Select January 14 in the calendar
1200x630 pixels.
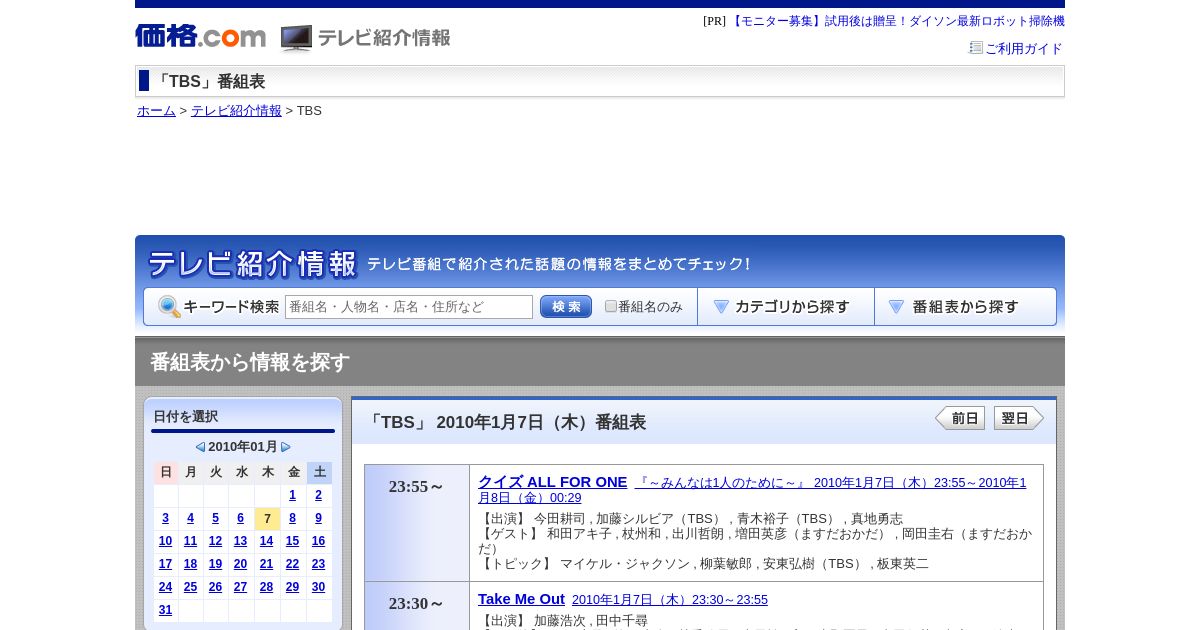pos(266,541)
